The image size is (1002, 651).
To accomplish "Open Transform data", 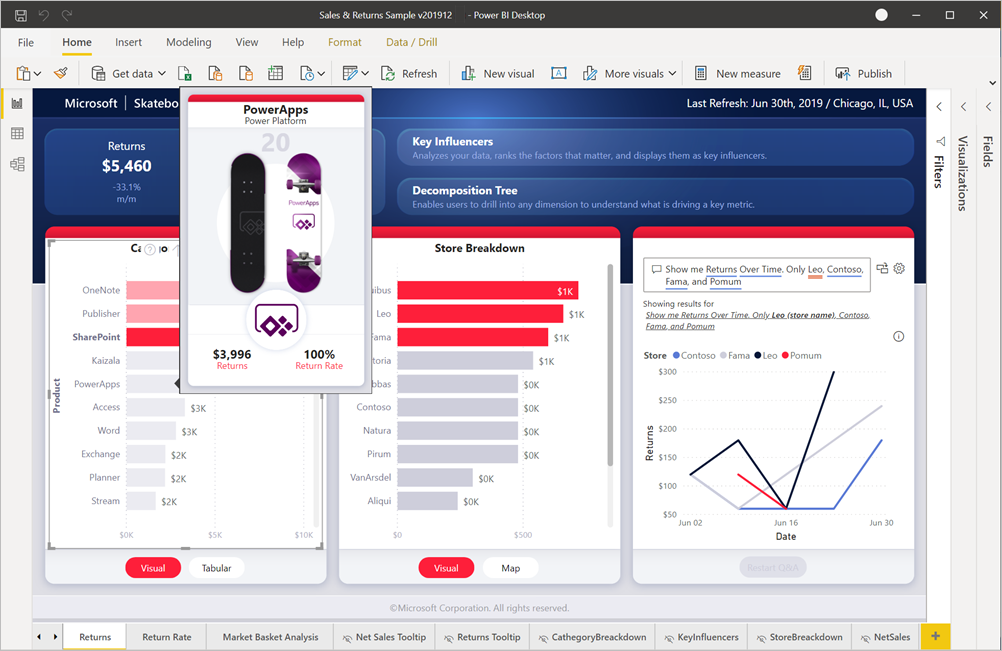I will point(350,73).
